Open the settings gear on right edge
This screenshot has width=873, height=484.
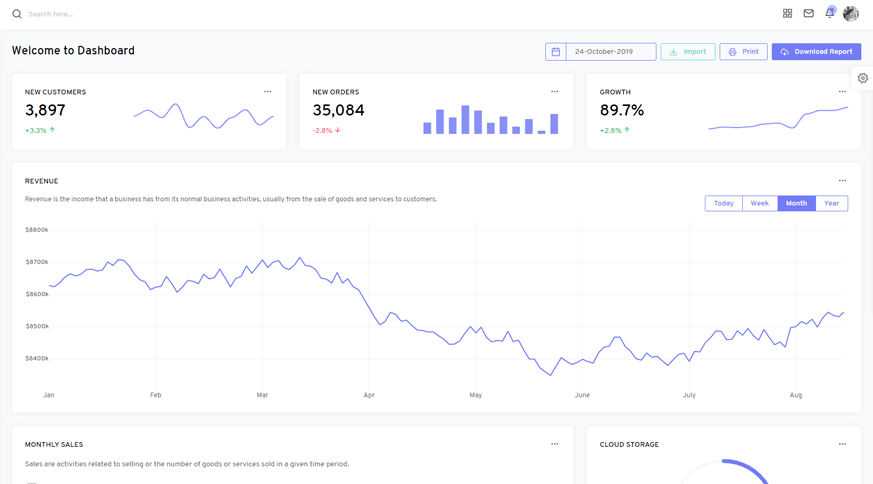click(863, 78)
